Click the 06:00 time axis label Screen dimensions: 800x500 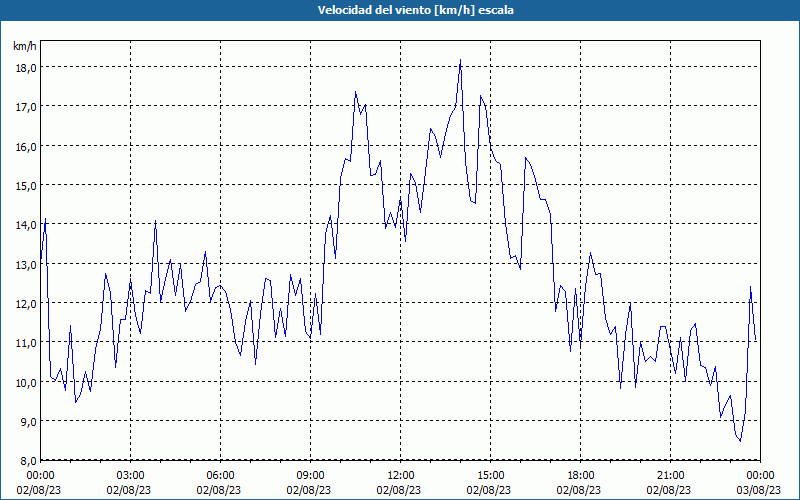click(x=220, y=476)
